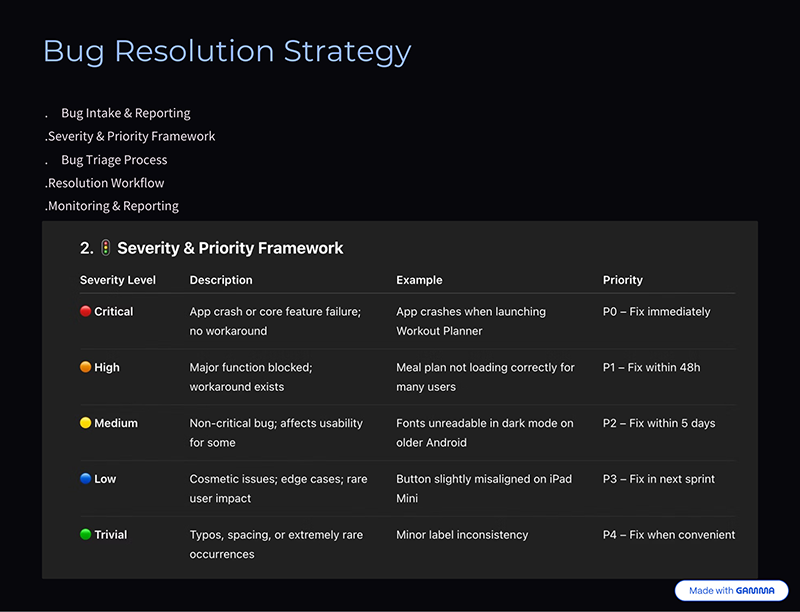This screenshot has width=800, height=612.
Task: Select the Severity & Priority Framework list item
Action: pos(131,136)
